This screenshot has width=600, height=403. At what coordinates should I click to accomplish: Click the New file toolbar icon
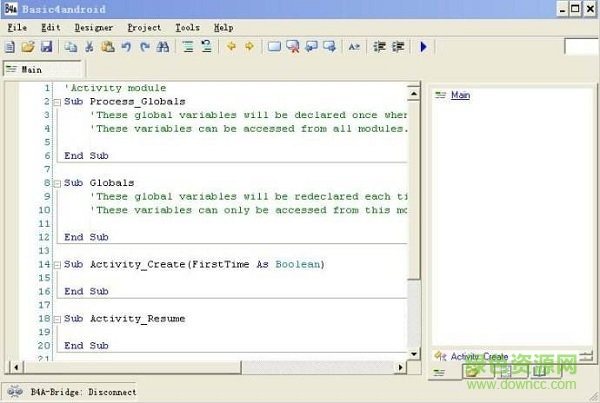click(10, 47)
